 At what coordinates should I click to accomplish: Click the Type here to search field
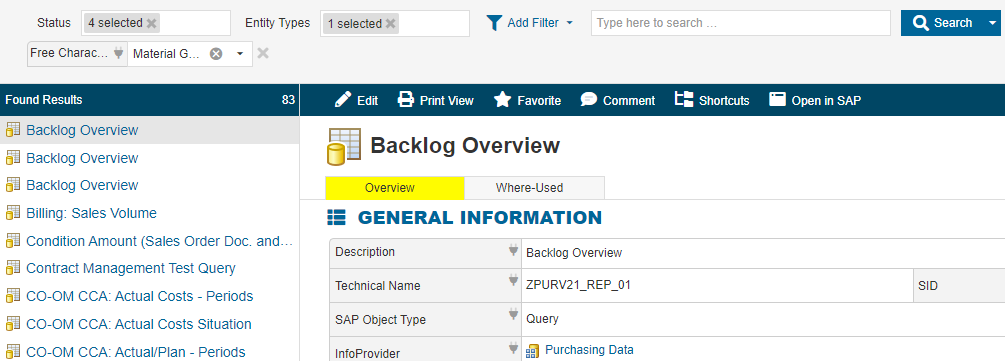click(741, 23)
